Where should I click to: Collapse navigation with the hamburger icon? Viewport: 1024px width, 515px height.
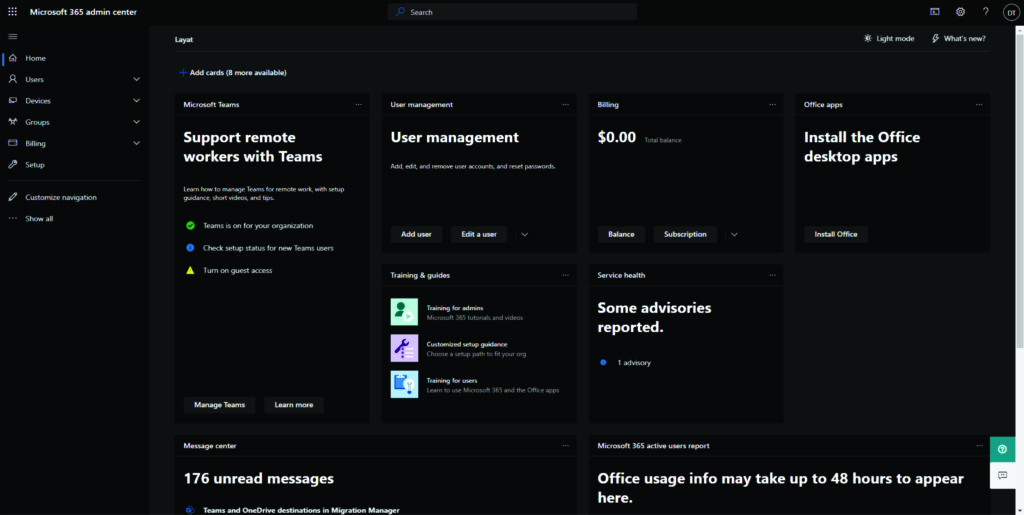(12, 36)
